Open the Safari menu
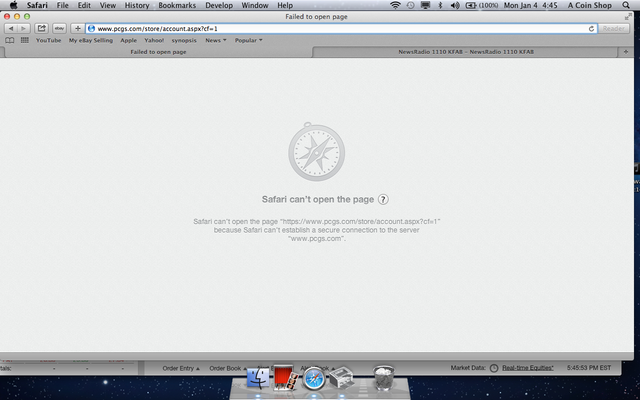Screen dimensions: 640x400 37,5
